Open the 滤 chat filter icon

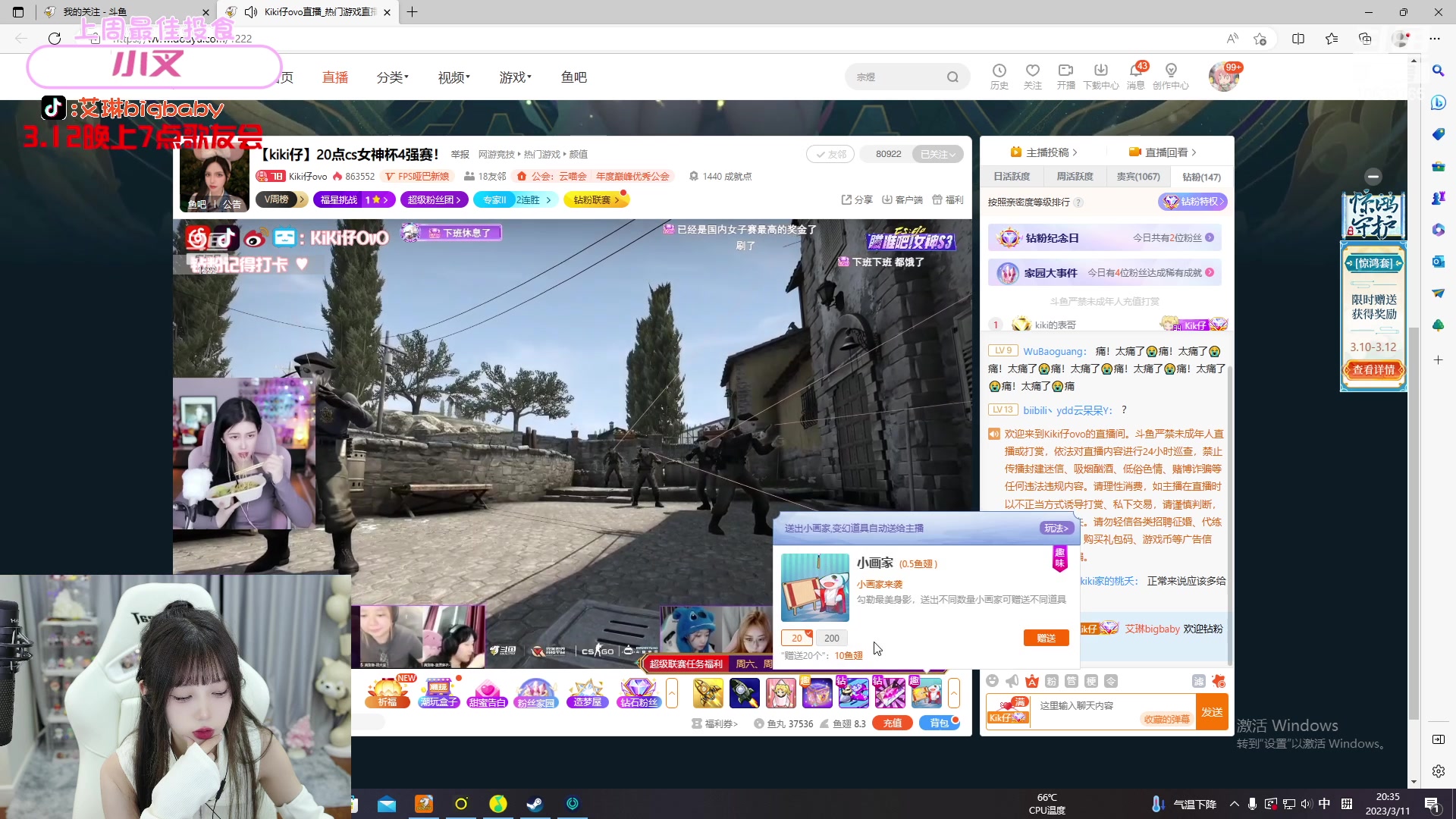(x=1199, y=681)
